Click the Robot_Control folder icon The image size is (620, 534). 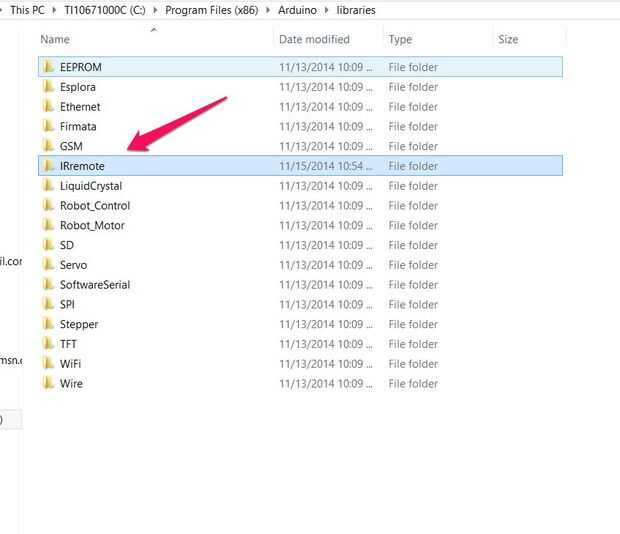[x=48, y=205]
